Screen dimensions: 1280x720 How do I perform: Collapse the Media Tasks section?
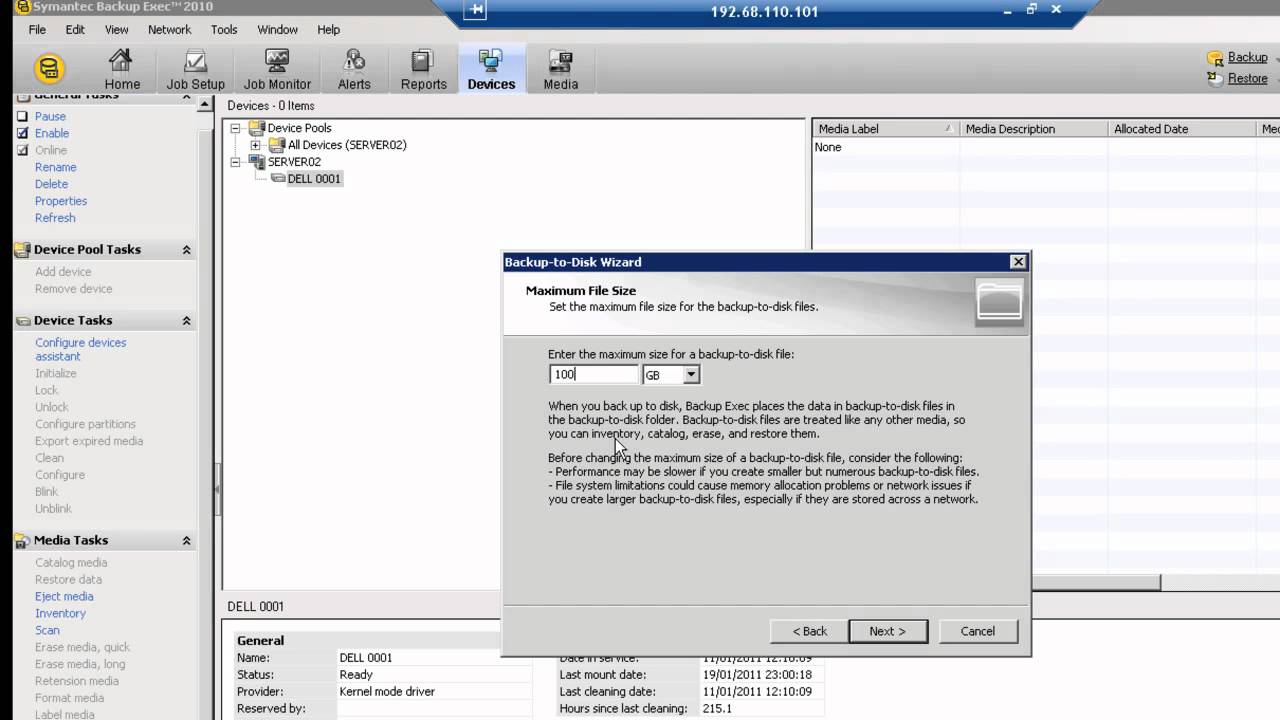pyautogui.click(x=186, y=541)
